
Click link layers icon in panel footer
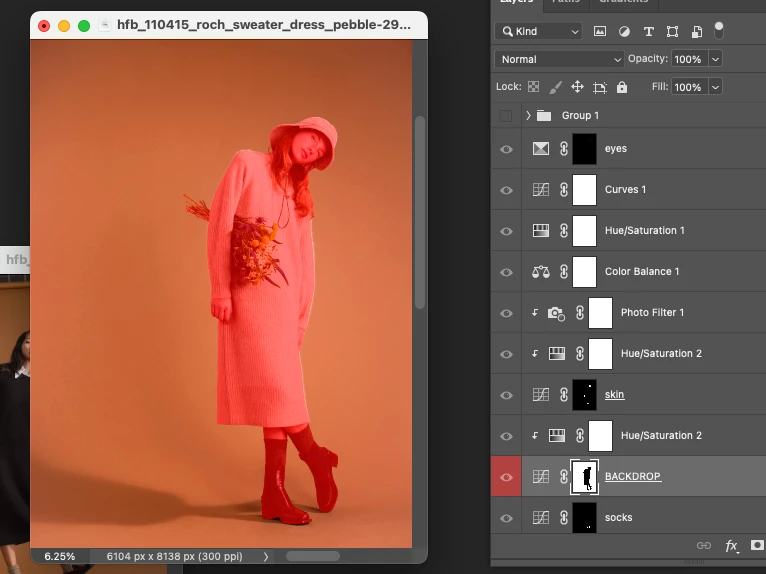pos(703,546)
